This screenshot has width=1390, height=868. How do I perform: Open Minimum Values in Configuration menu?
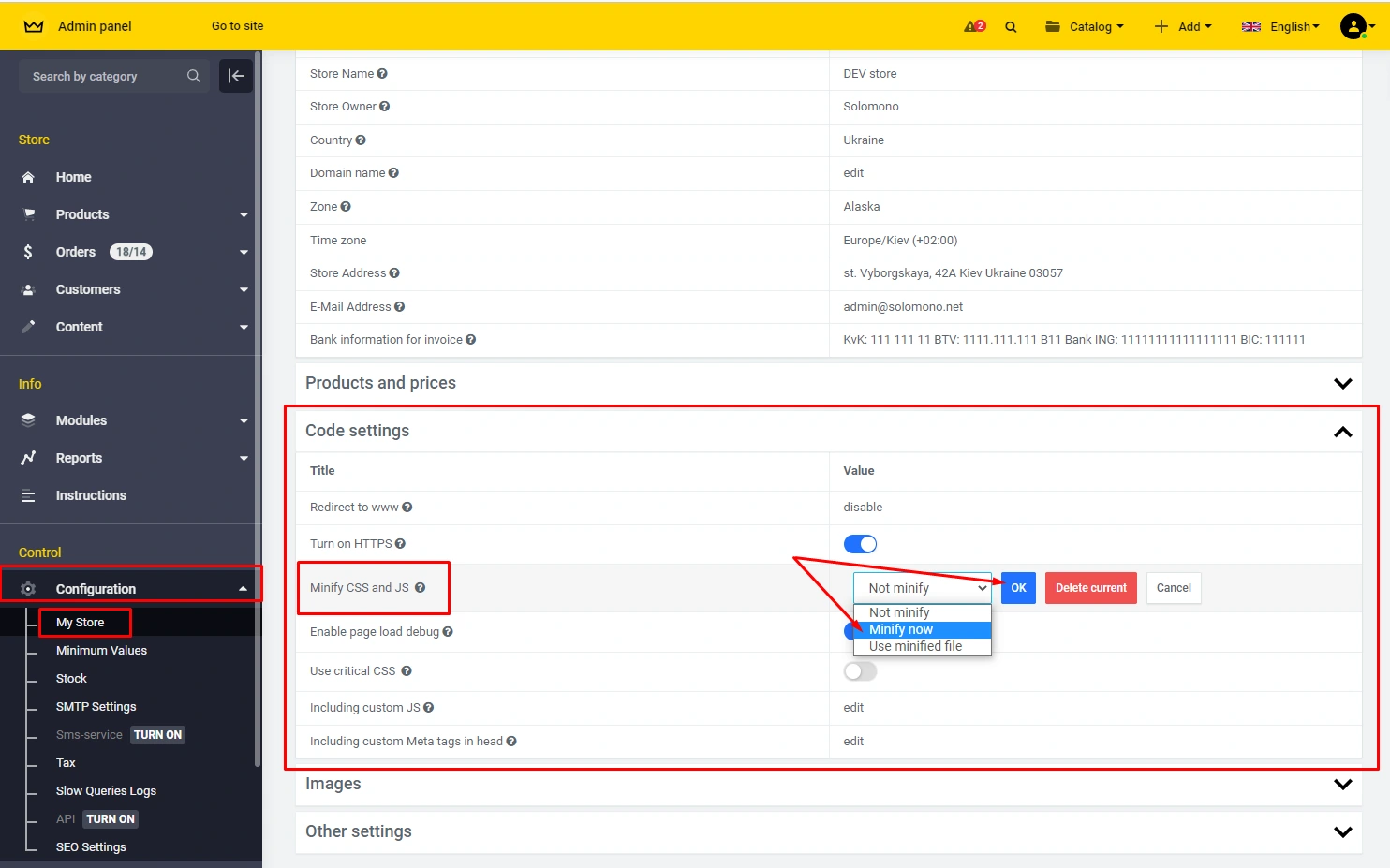click(x=101, y=651)
